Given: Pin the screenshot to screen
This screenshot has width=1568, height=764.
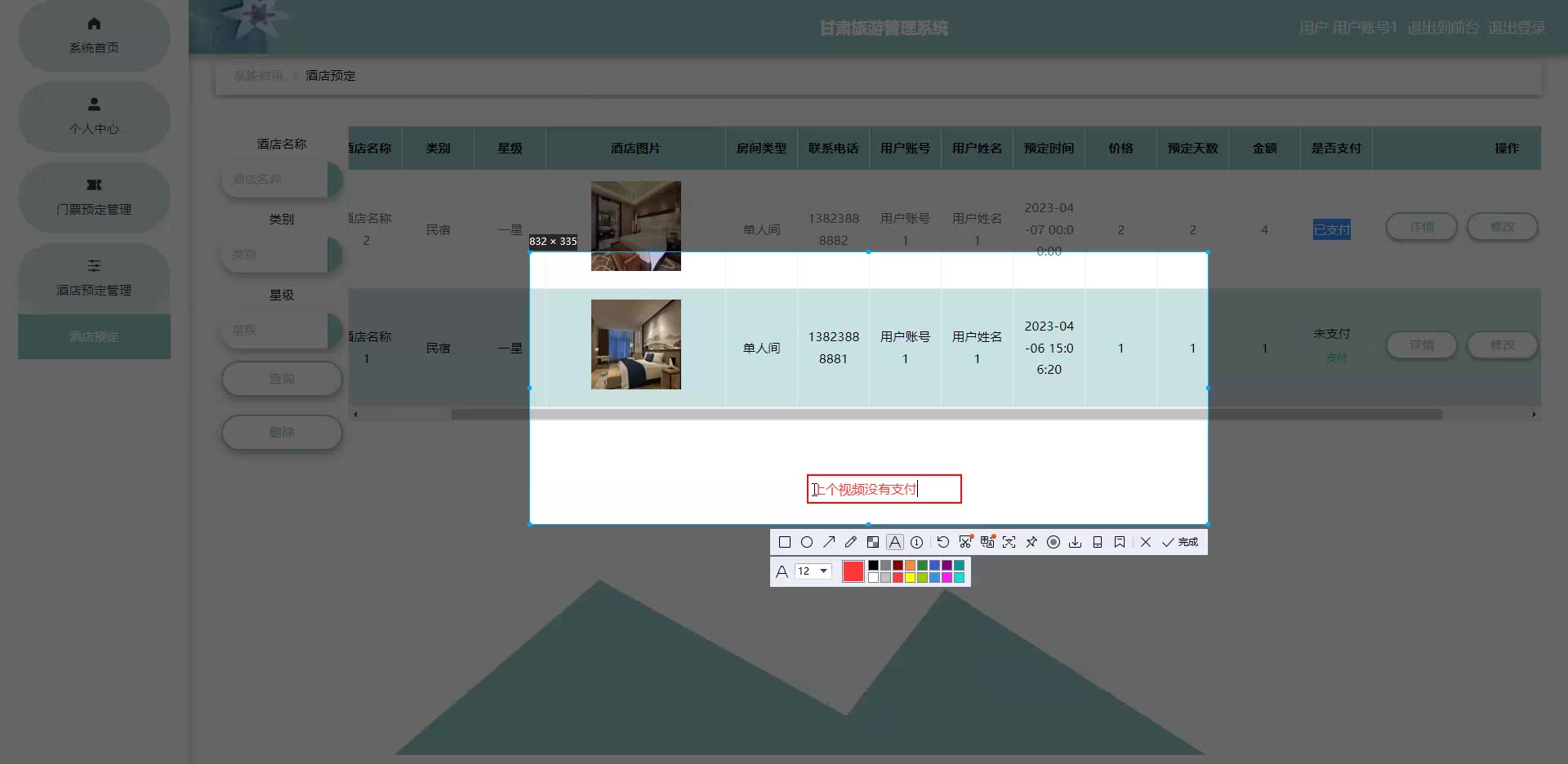Looking at the screenshot, I should [x=1031, y=542].
